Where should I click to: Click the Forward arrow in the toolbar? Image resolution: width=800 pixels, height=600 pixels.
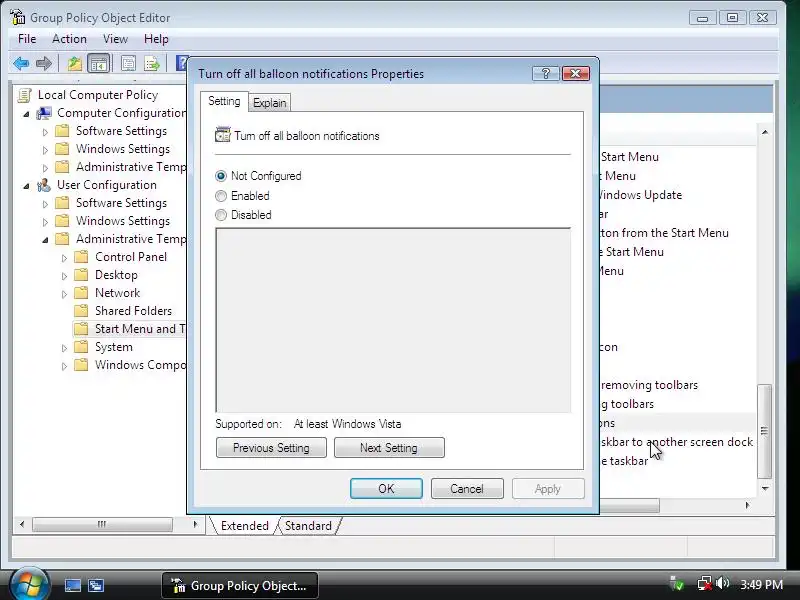(44, 64)
